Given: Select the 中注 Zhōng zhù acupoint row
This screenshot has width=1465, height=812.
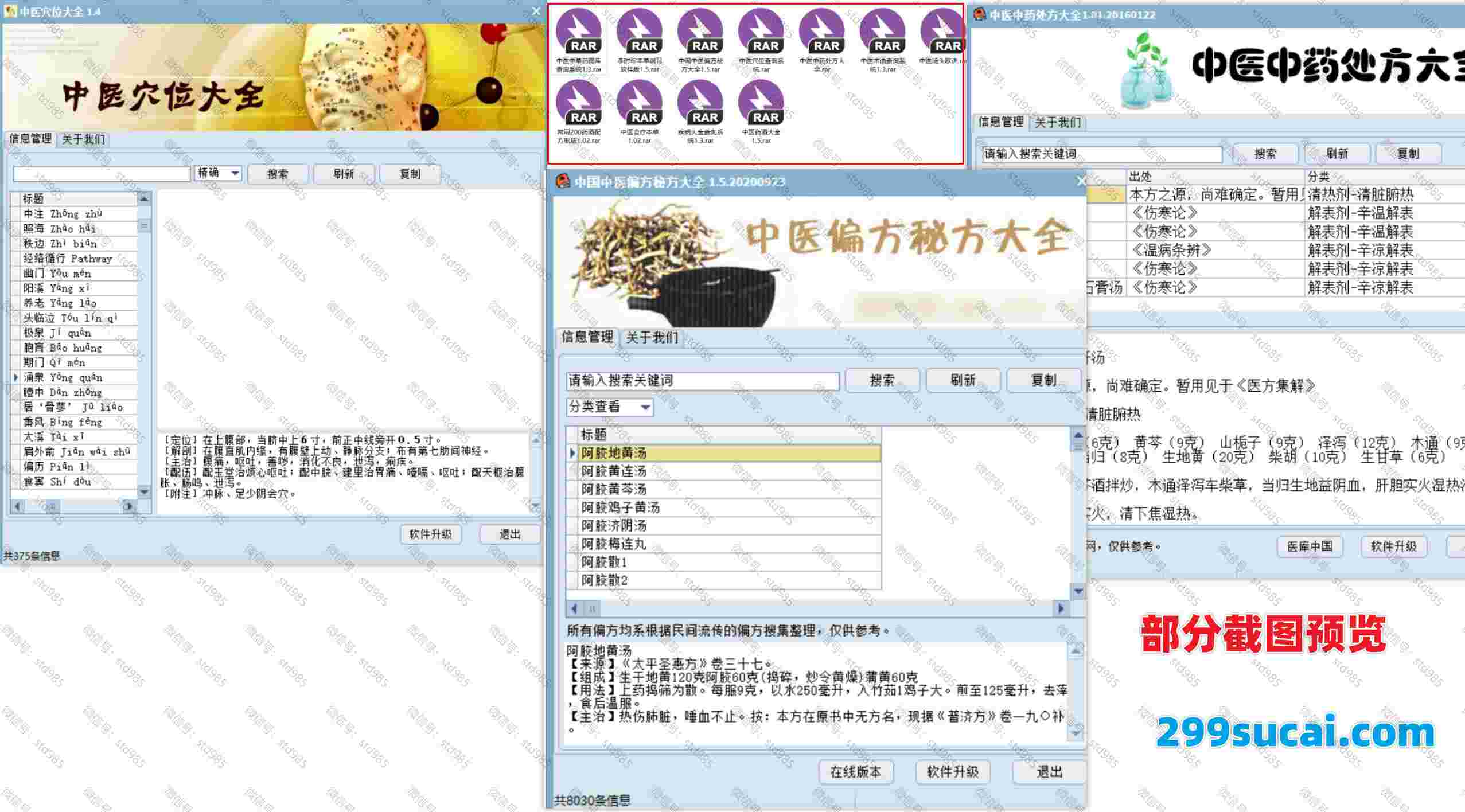Looking at the screenshot, I should tap(79, 213).
